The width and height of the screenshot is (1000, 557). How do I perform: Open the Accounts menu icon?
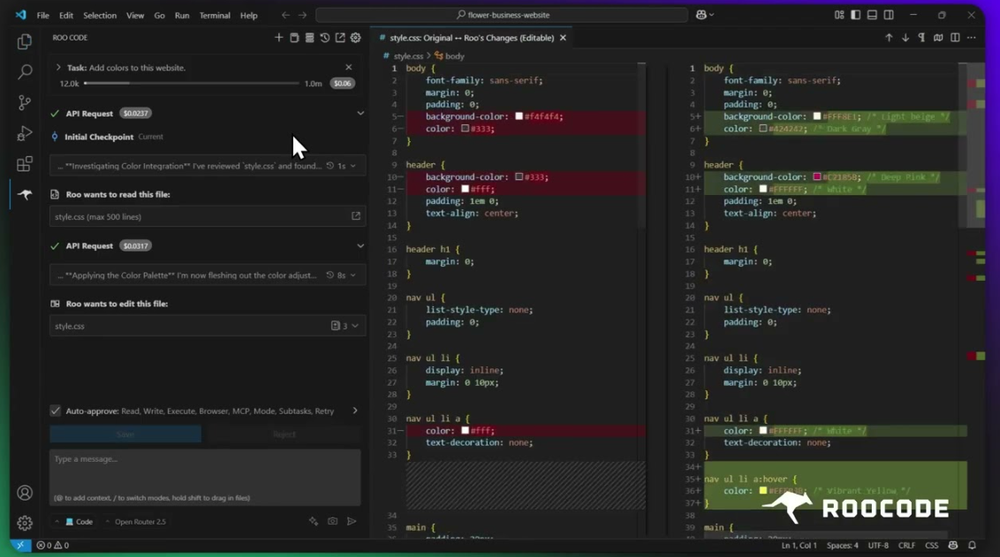[24, 493]
